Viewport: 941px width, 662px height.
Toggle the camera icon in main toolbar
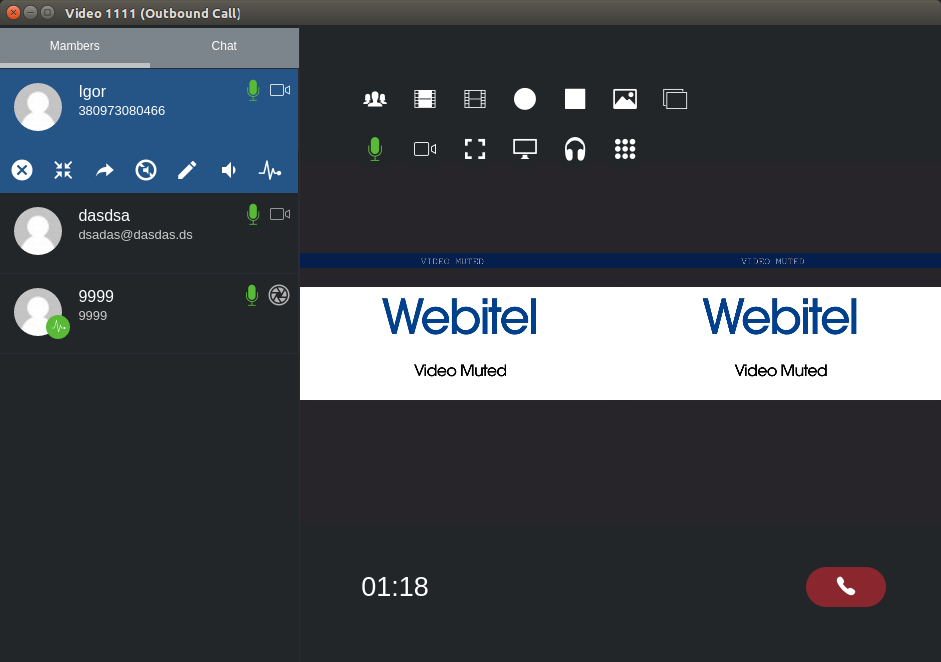coord(425,149)
